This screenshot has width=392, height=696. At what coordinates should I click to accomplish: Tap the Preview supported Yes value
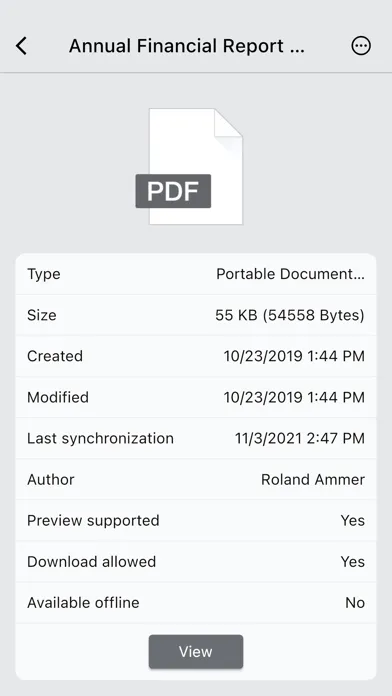pyautogui.click(x=352, y=520)
